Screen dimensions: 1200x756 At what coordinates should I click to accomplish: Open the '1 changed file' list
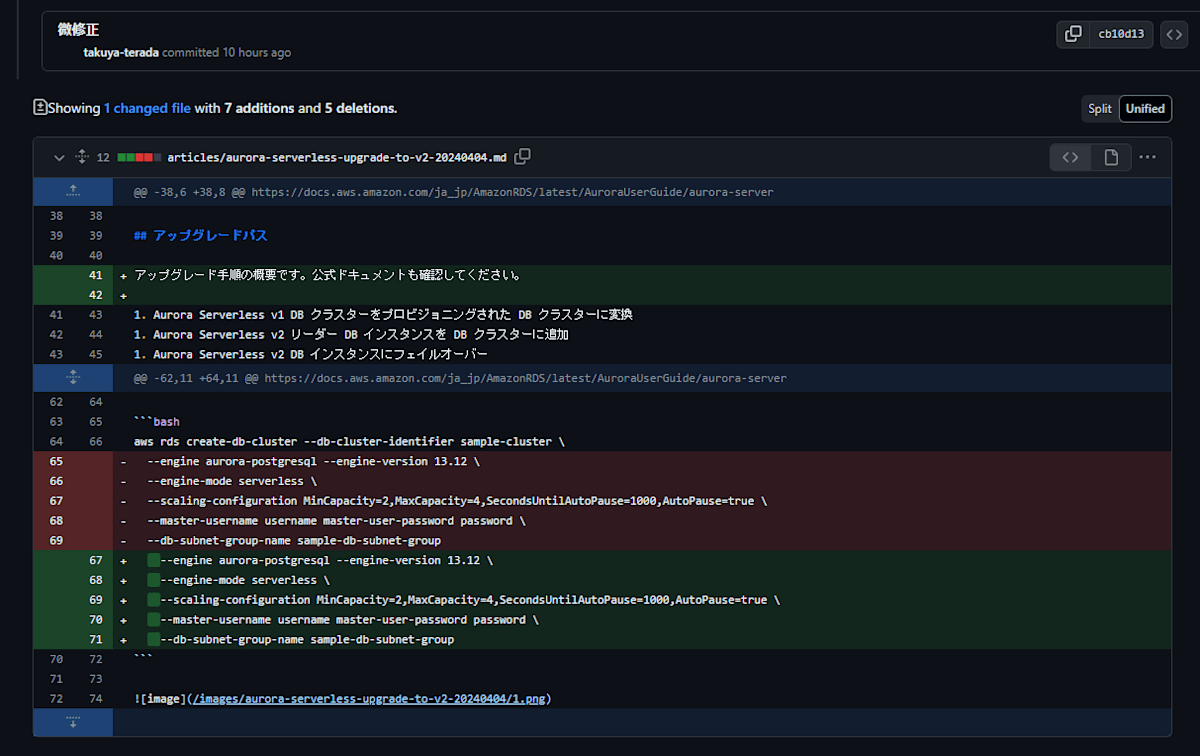pos(147,108)
